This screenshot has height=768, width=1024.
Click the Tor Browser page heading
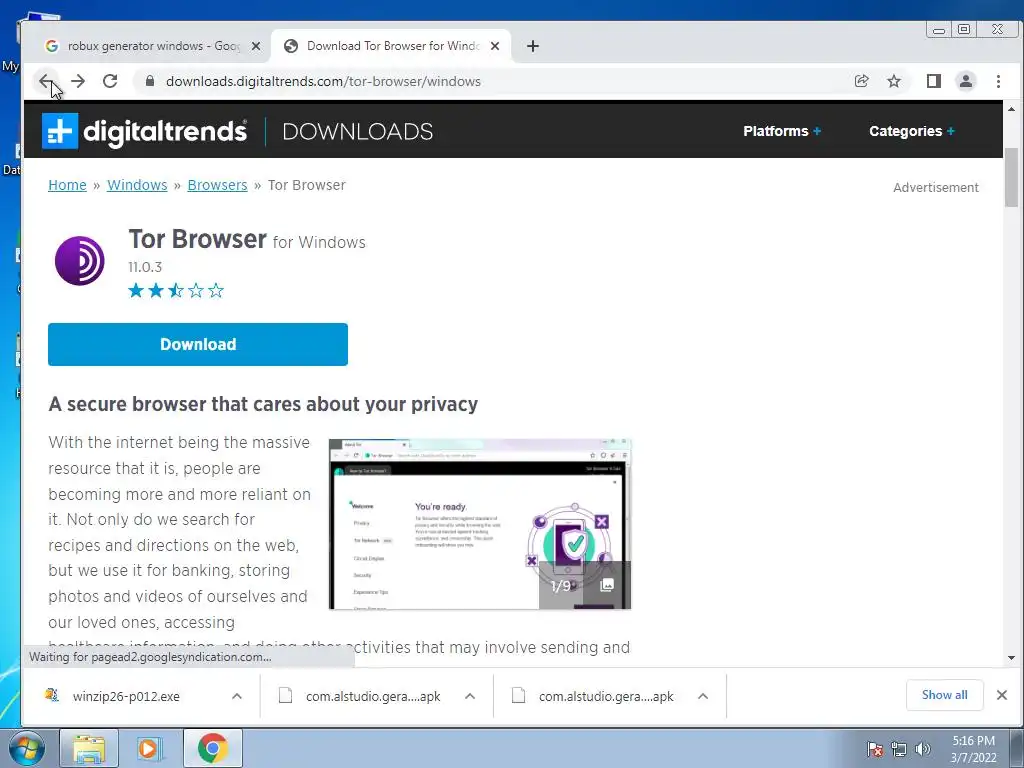click(197, 240)
